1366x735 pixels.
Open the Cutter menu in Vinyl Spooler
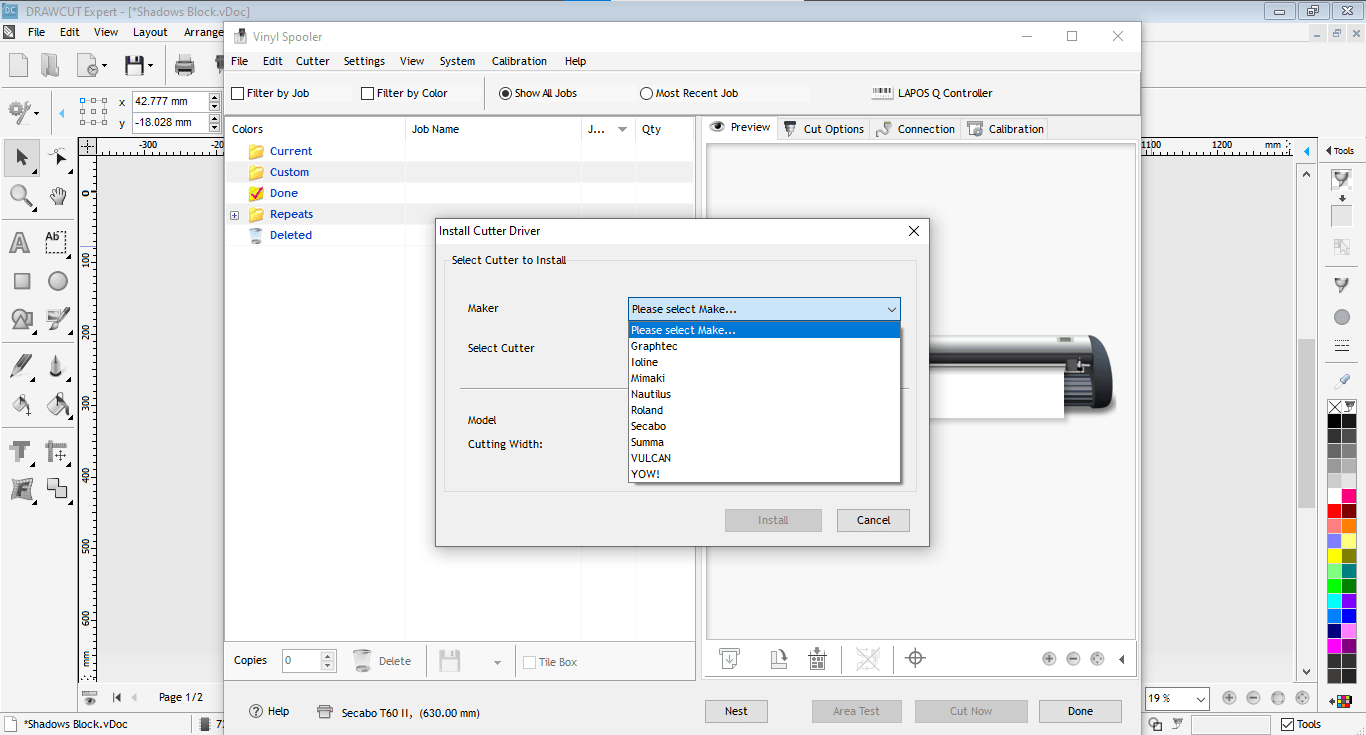coord(312,61)
